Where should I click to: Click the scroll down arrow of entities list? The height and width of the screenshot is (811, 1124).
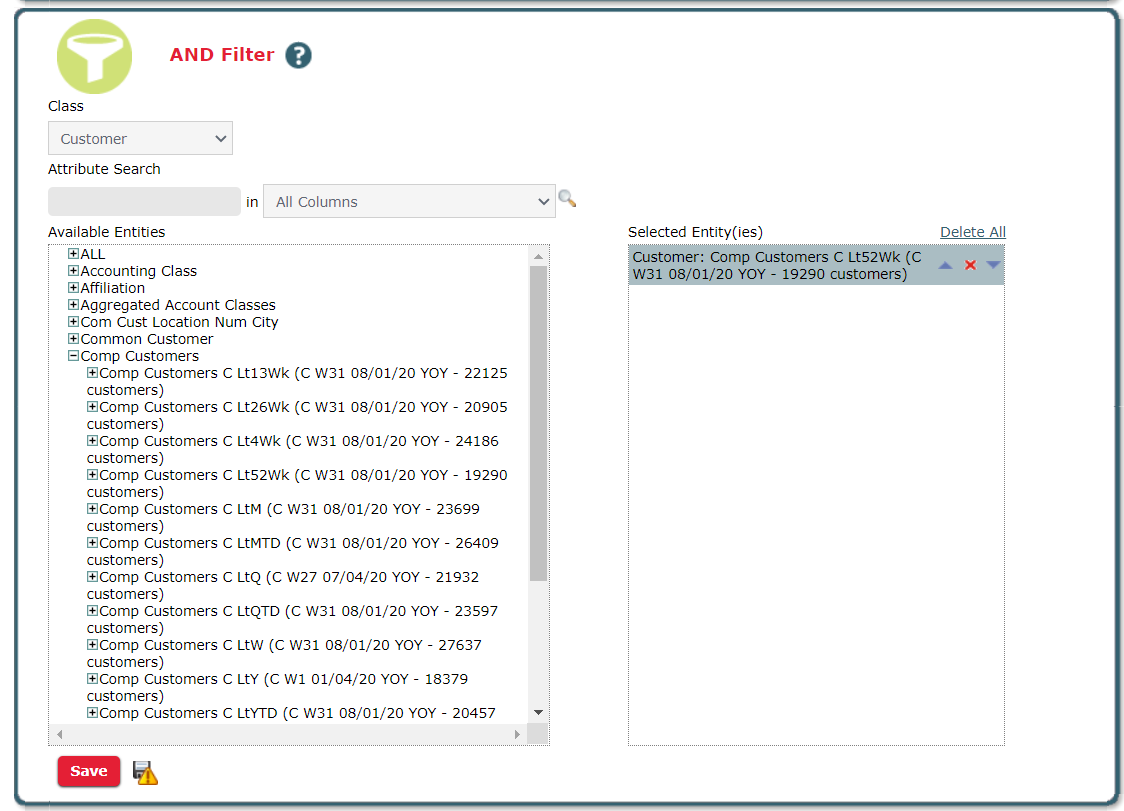[x=538, y=712]
